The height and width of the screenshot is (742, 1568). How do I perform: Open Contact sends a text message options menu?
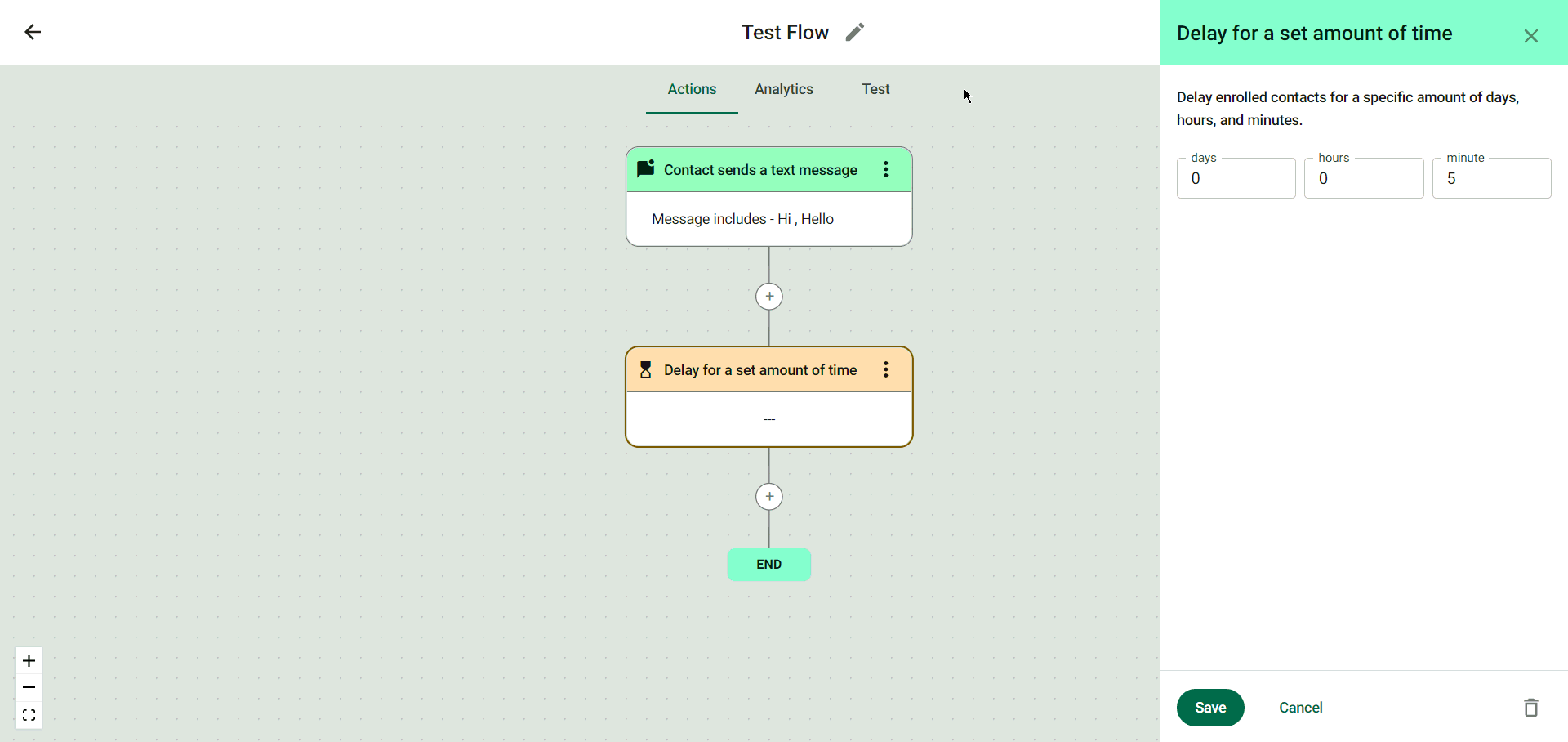pyautogui.click(x=885, y=169)
